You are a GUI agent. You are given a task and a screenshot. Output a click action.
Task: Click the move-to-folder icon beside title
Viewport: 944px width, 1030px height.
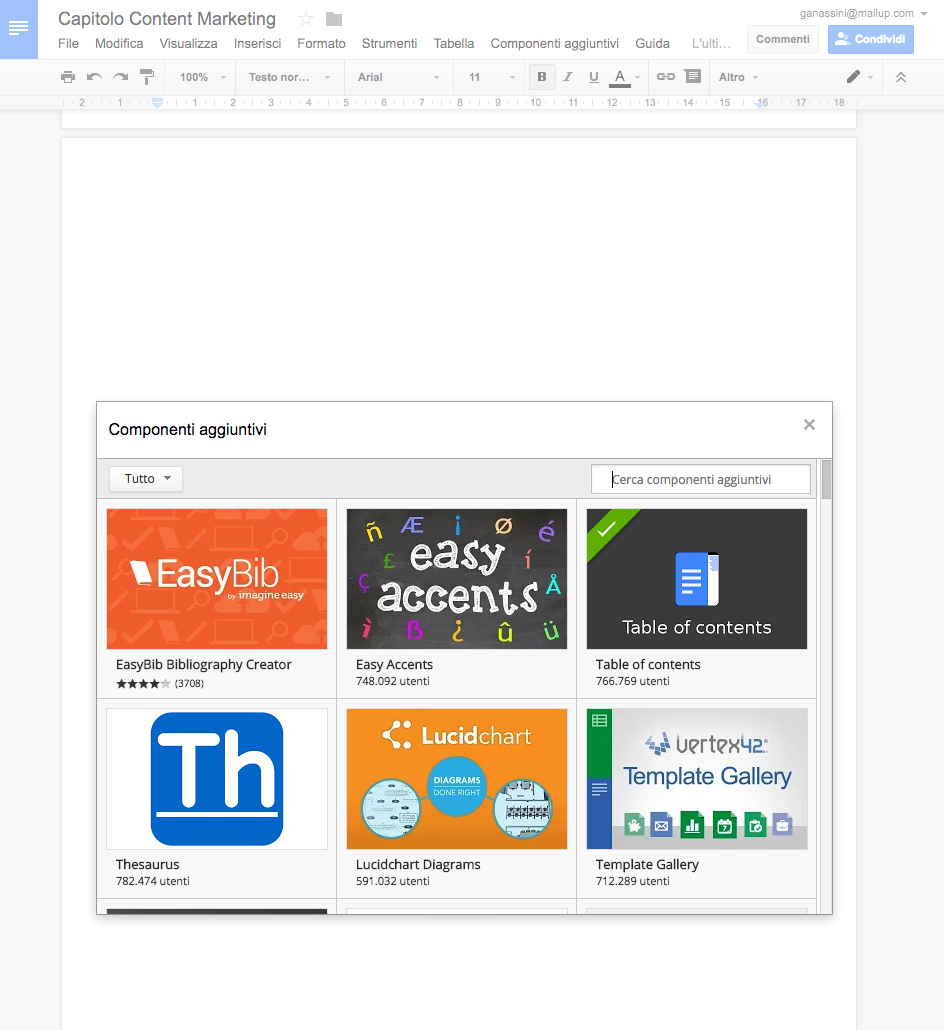(334, 19)
